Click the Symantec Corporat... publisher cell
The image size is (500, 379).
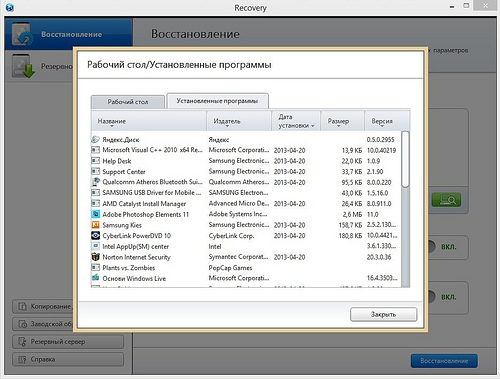238,257
